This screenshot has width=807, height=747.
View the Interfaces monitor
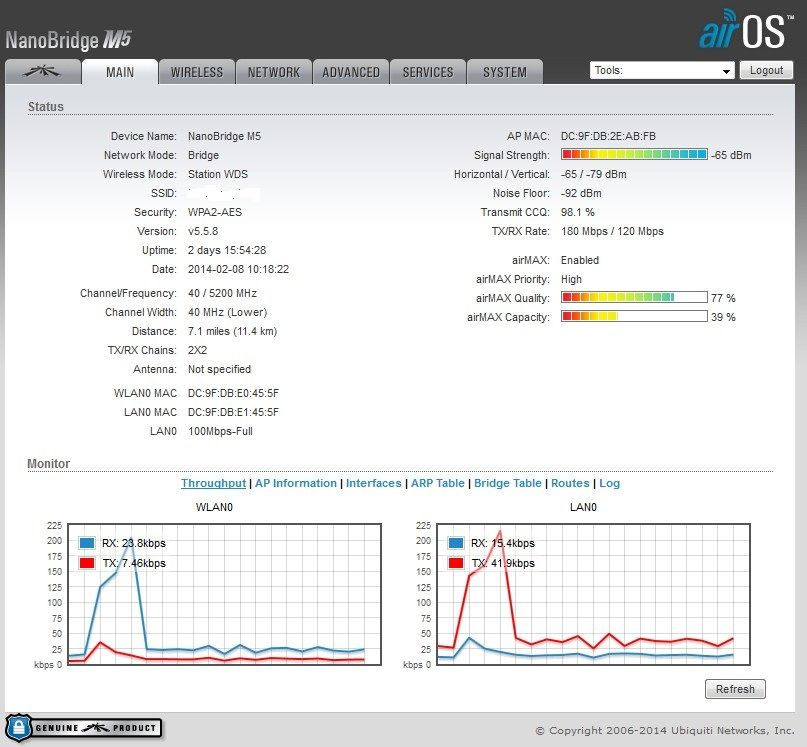(x=374, y=483)
